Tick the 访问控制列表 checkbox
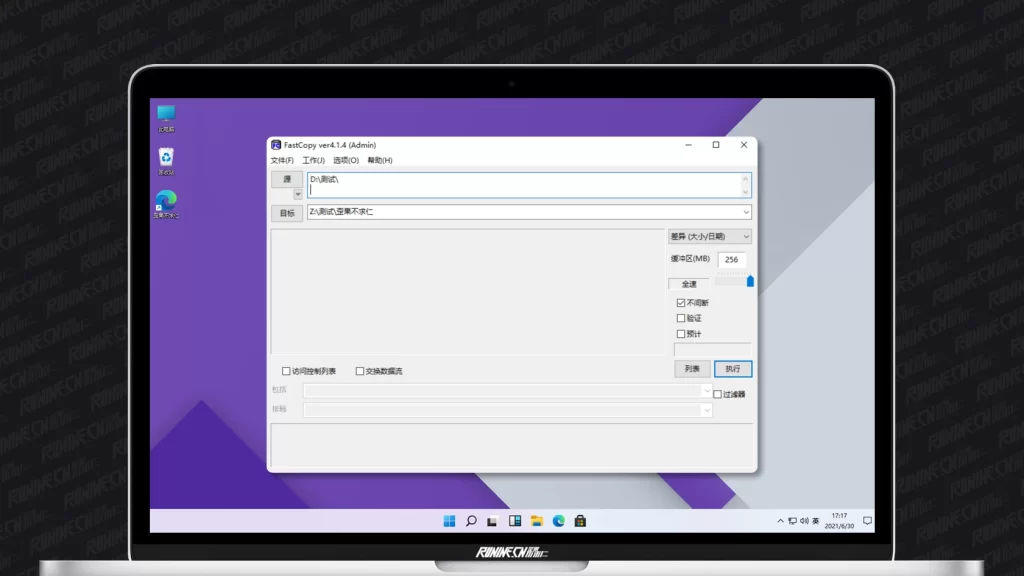Screen dimensions: 1024x576 point(286,371)
